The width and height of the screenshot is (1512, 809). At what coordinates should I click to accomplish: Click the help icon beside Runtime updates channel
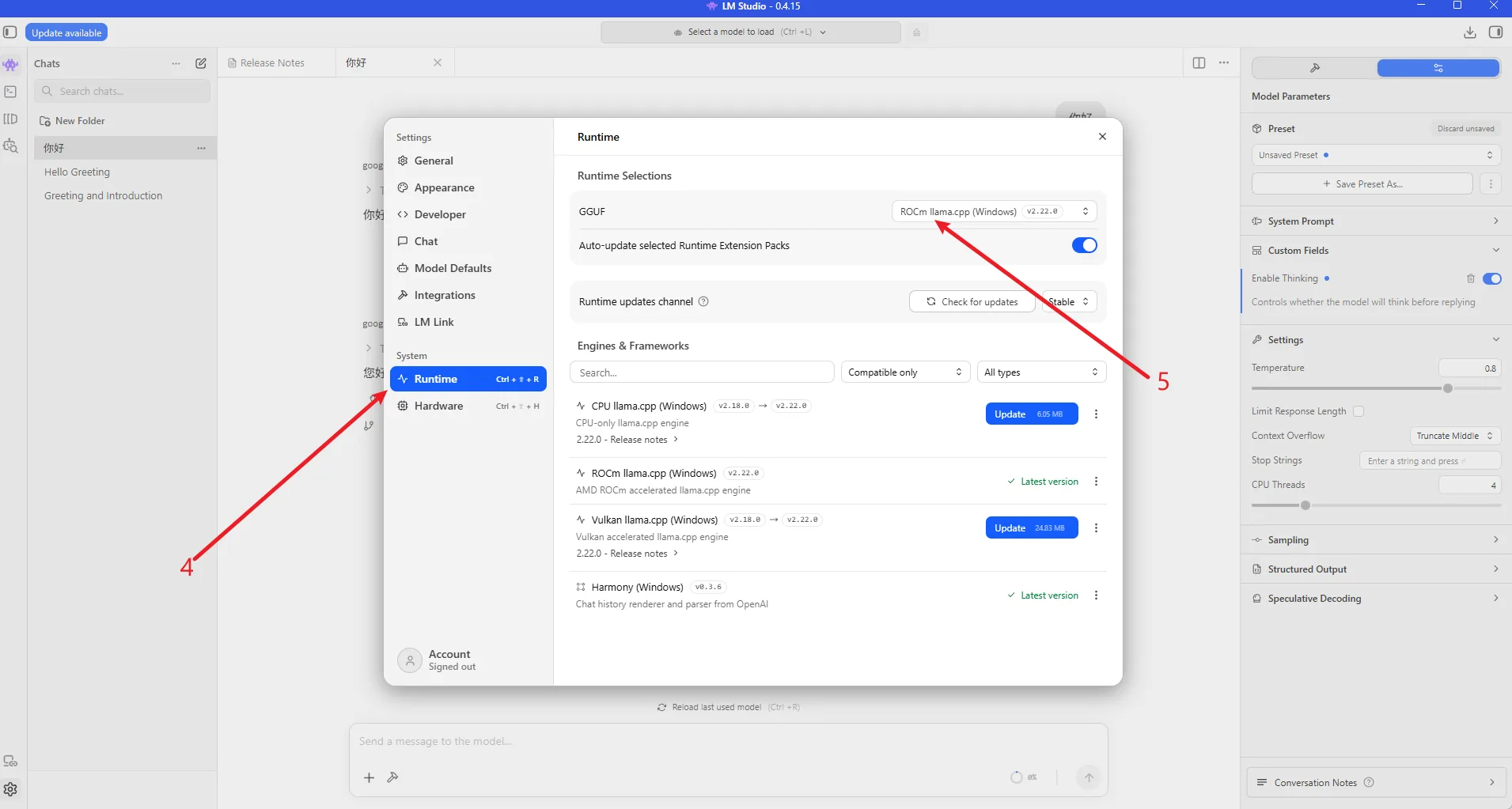tap(703, 301)
